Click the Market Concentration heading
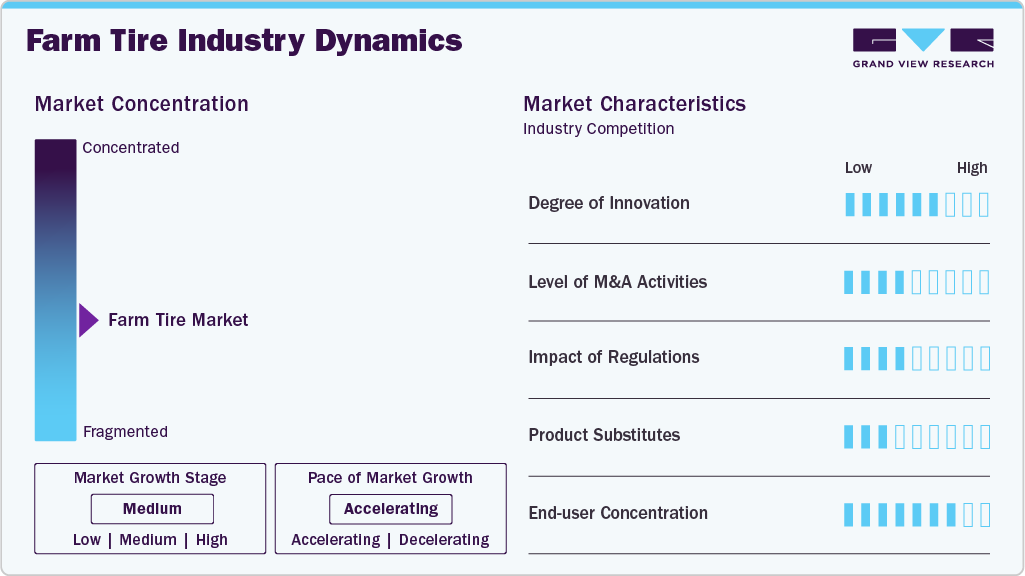The height and width of the screenshot is (576, 1025). [141, 104]
